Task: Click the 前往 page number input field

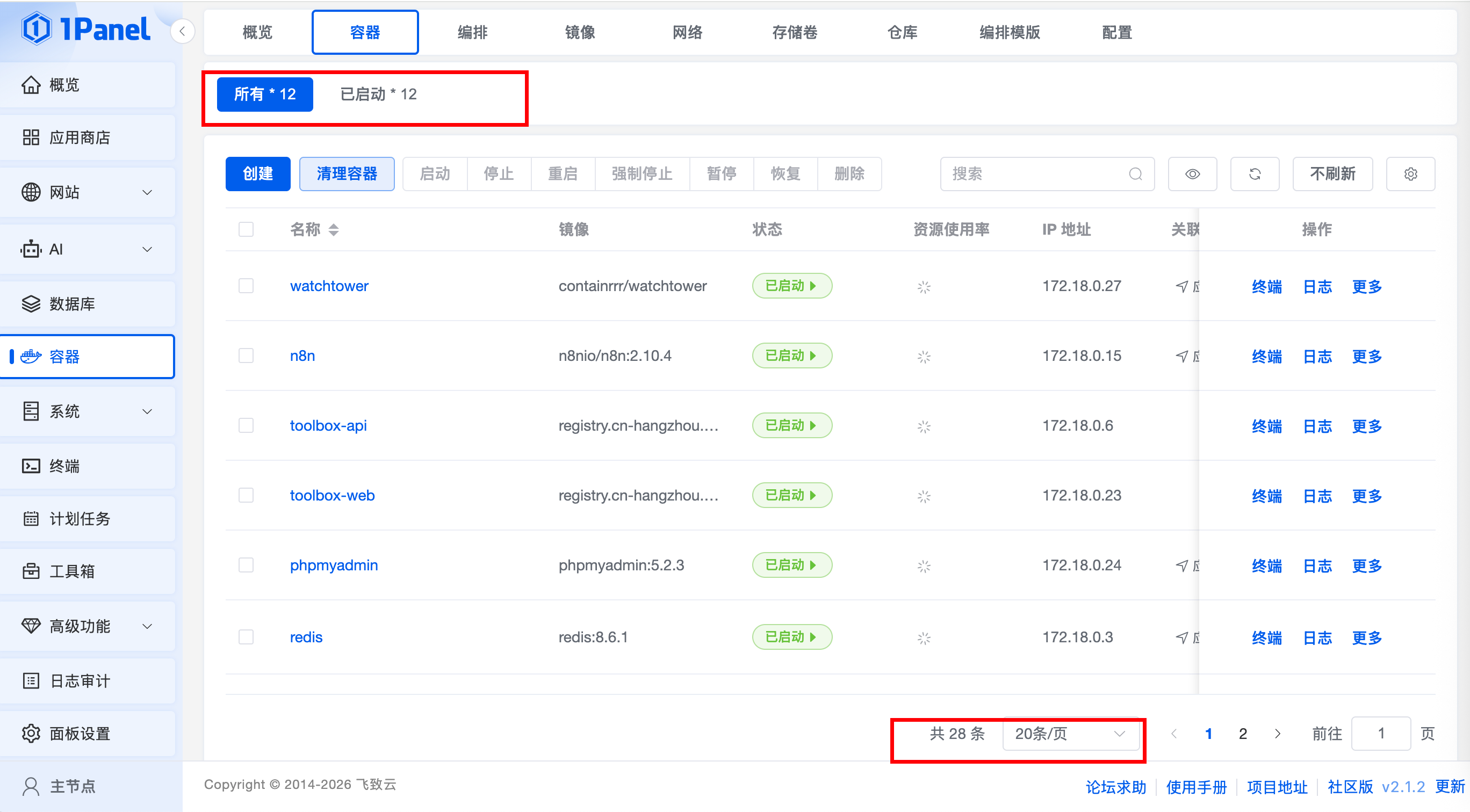Action: click(1380, 733)
